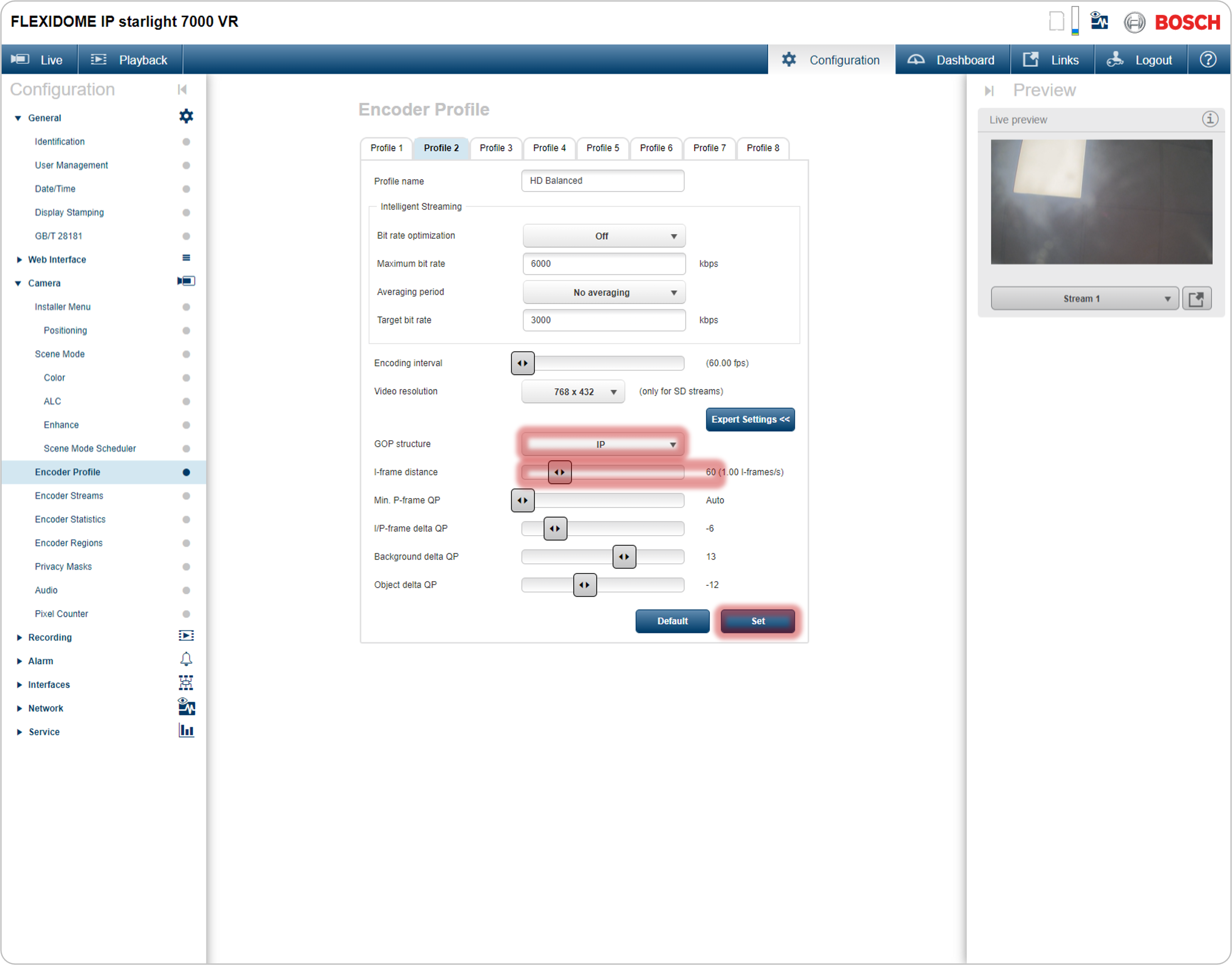Viewport: 1232px width, 965px height.
Task: Click the Date/Time status dot
Action: pyautogui.click(x=186, y=189)
